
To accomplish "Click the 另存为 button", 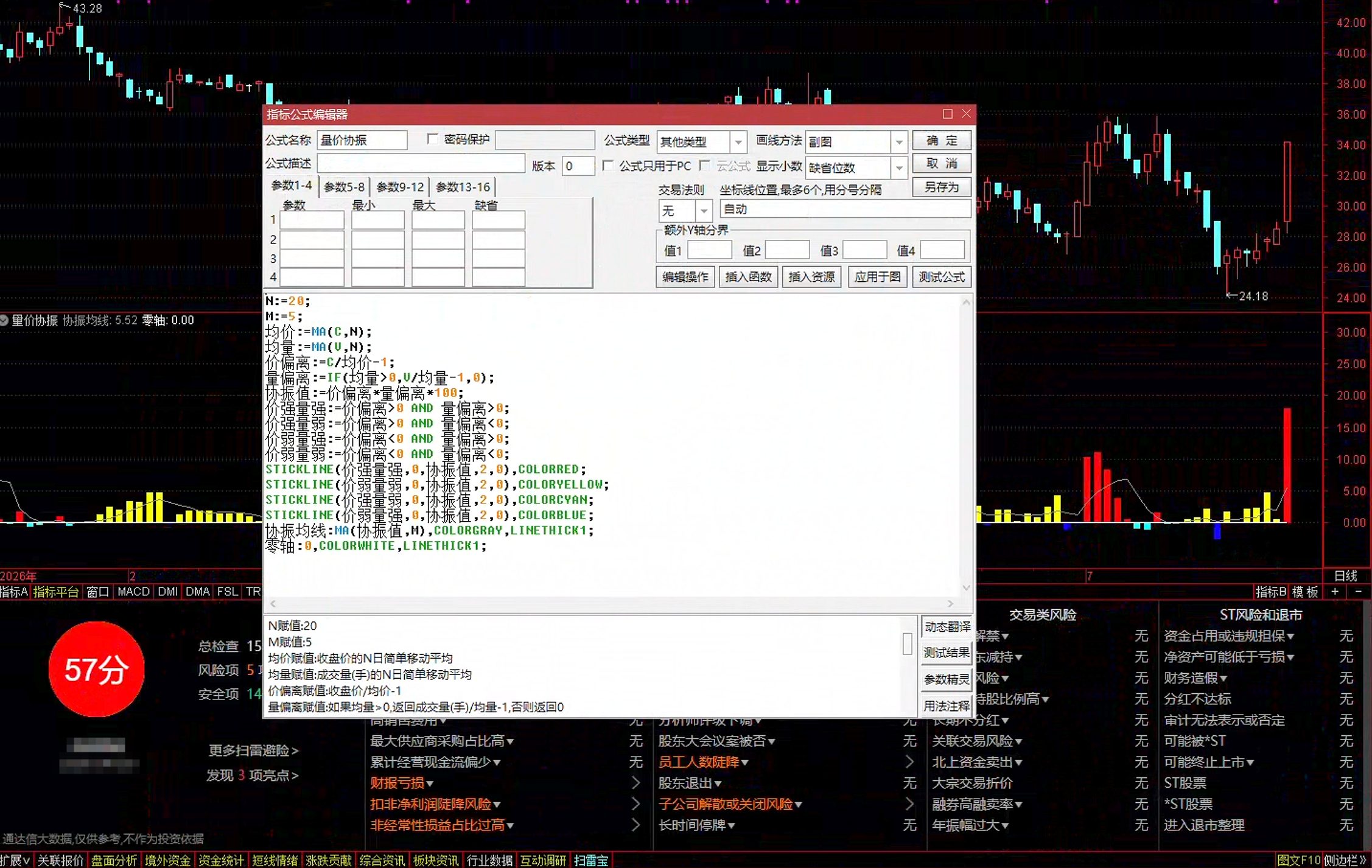I will click(x=942, y=187).
